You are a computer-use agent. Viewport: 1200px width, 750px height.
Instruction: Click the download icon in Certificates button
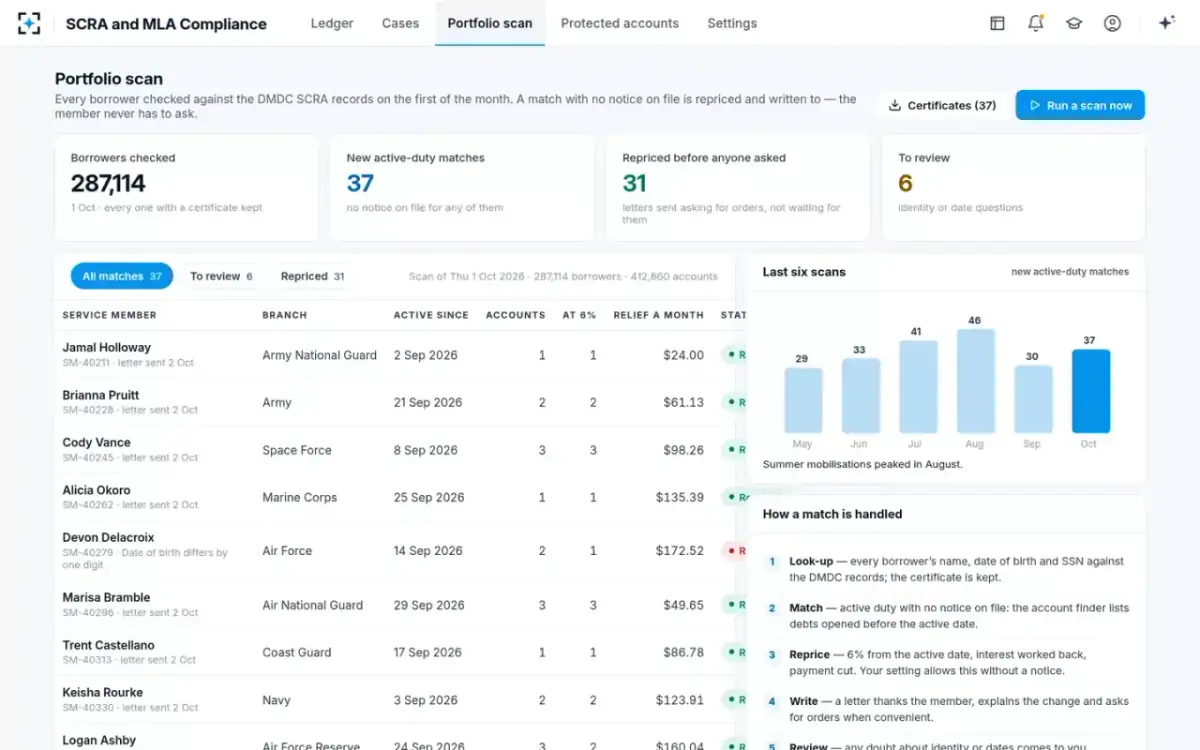click(x=895, y=105)
